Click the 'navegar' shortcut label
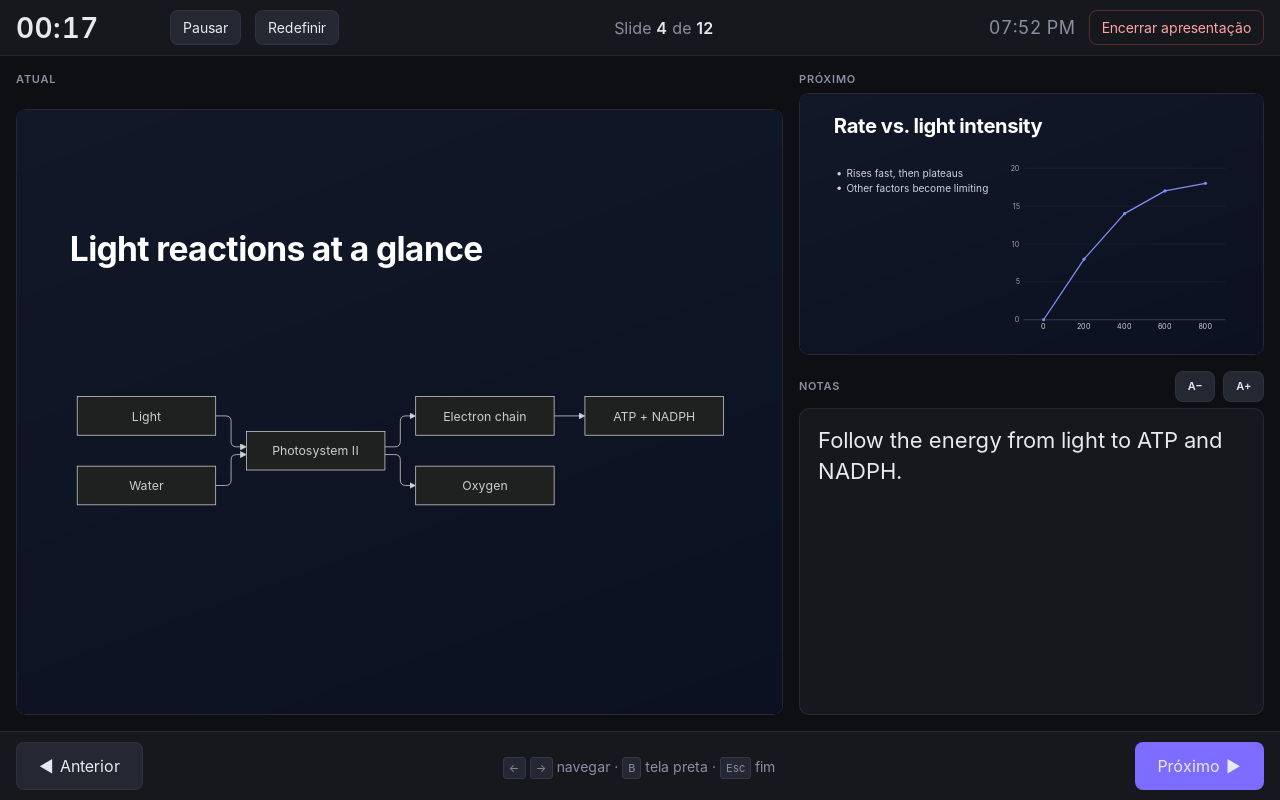This screenshot has width=1280, height=800. [583, 767]
